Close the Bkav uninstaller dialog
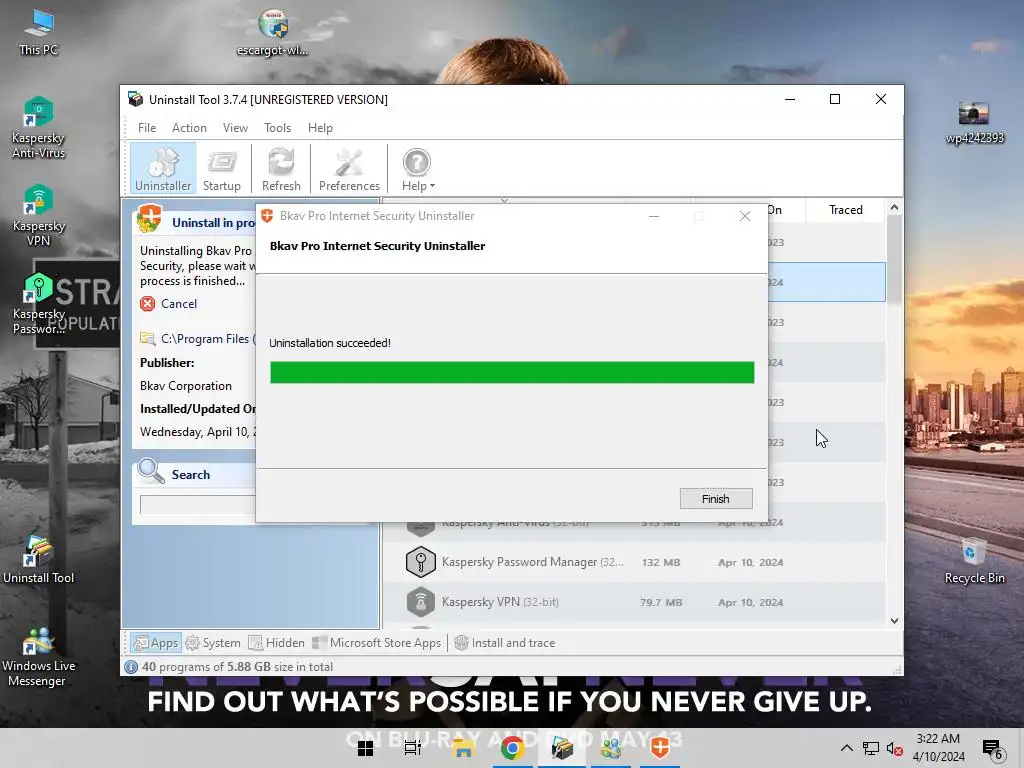The width and height of the screenshot is (1024, 768). 744,216
